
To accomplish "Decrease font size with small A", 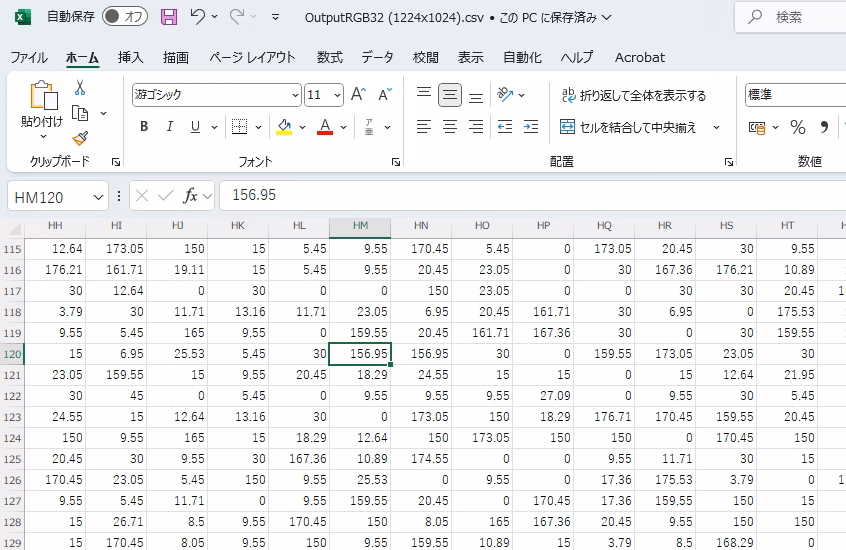I will click(385, 95).
